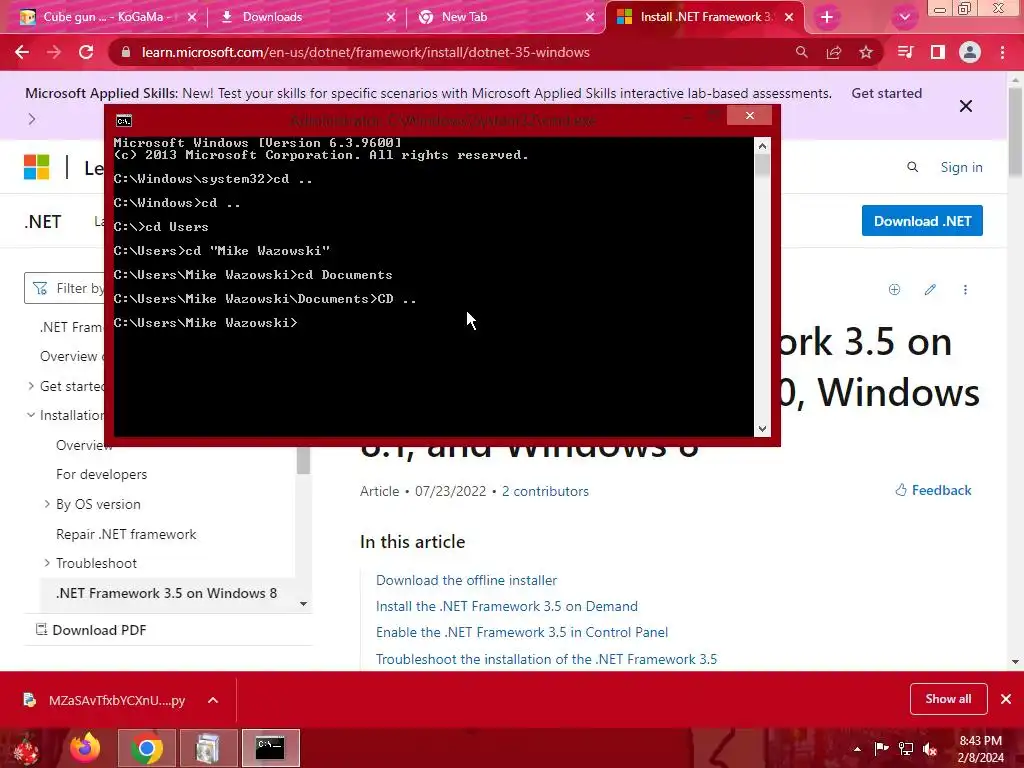
Task: Open a new tab with plus button
Action: (827, 17)
